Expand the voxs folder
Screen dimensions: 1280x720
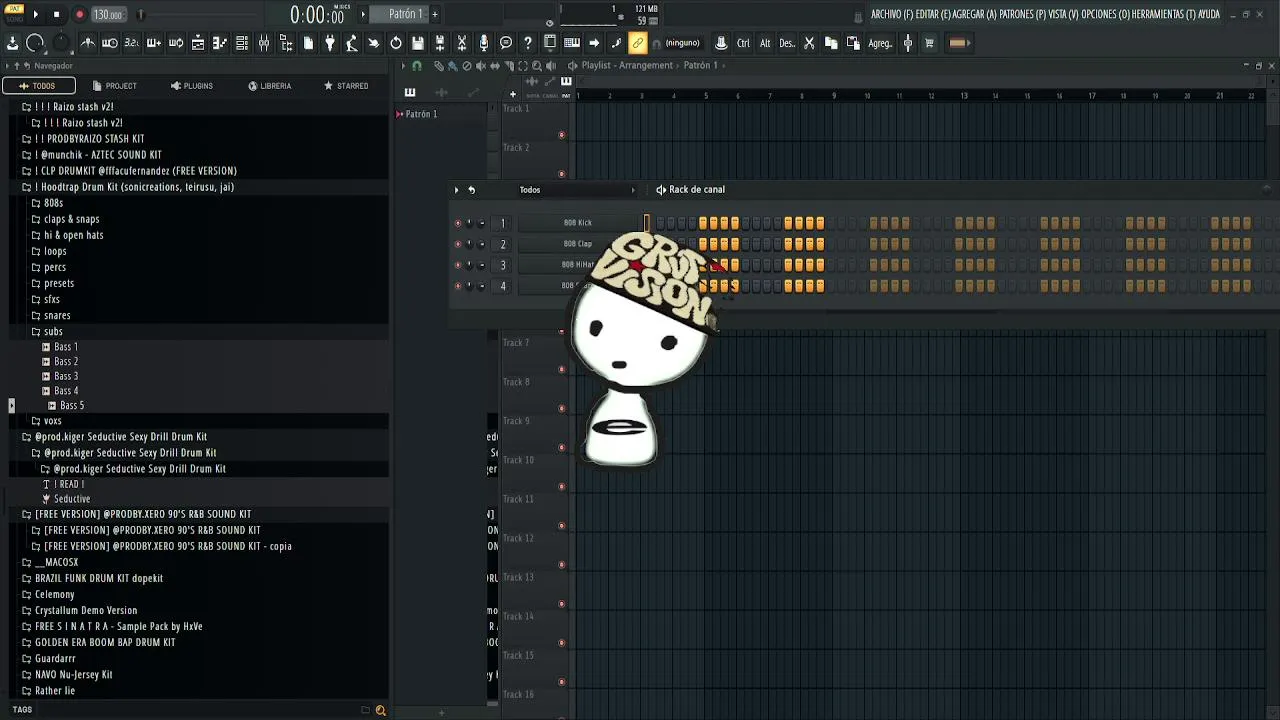[36, 421]
